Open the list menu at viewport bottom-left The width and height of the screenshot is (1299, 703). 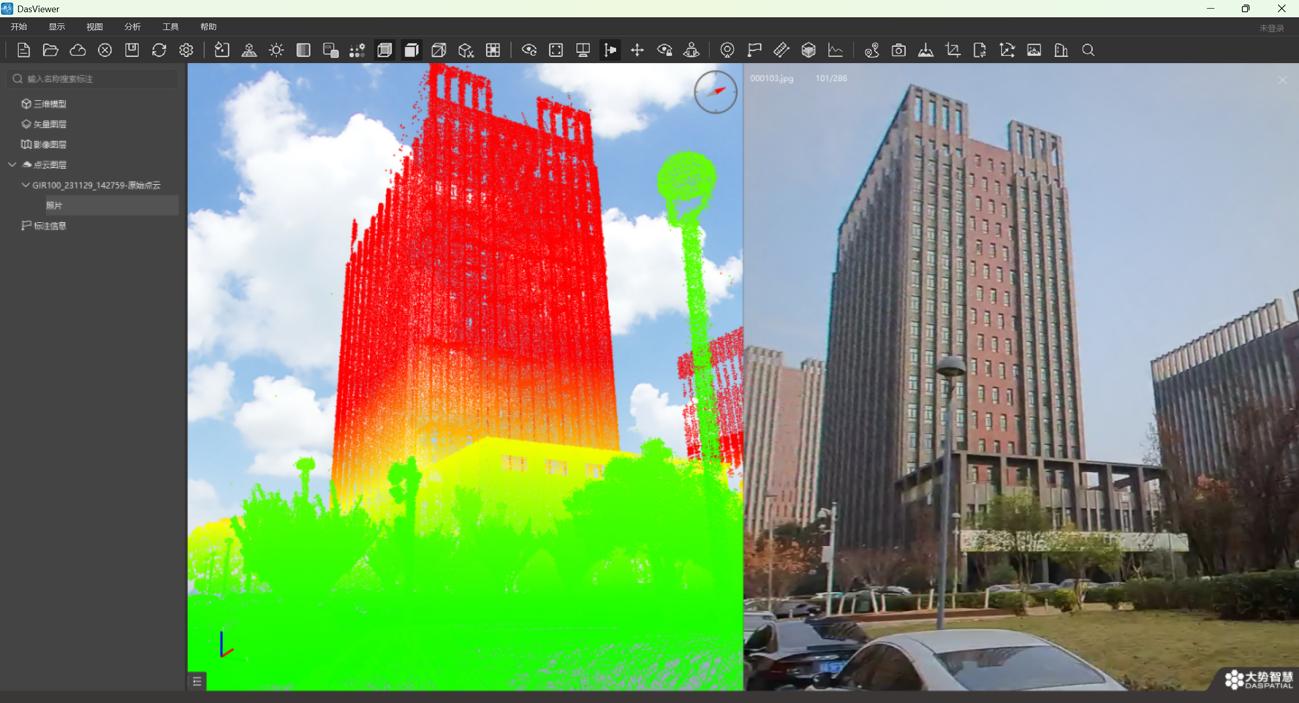pos(197,681)
